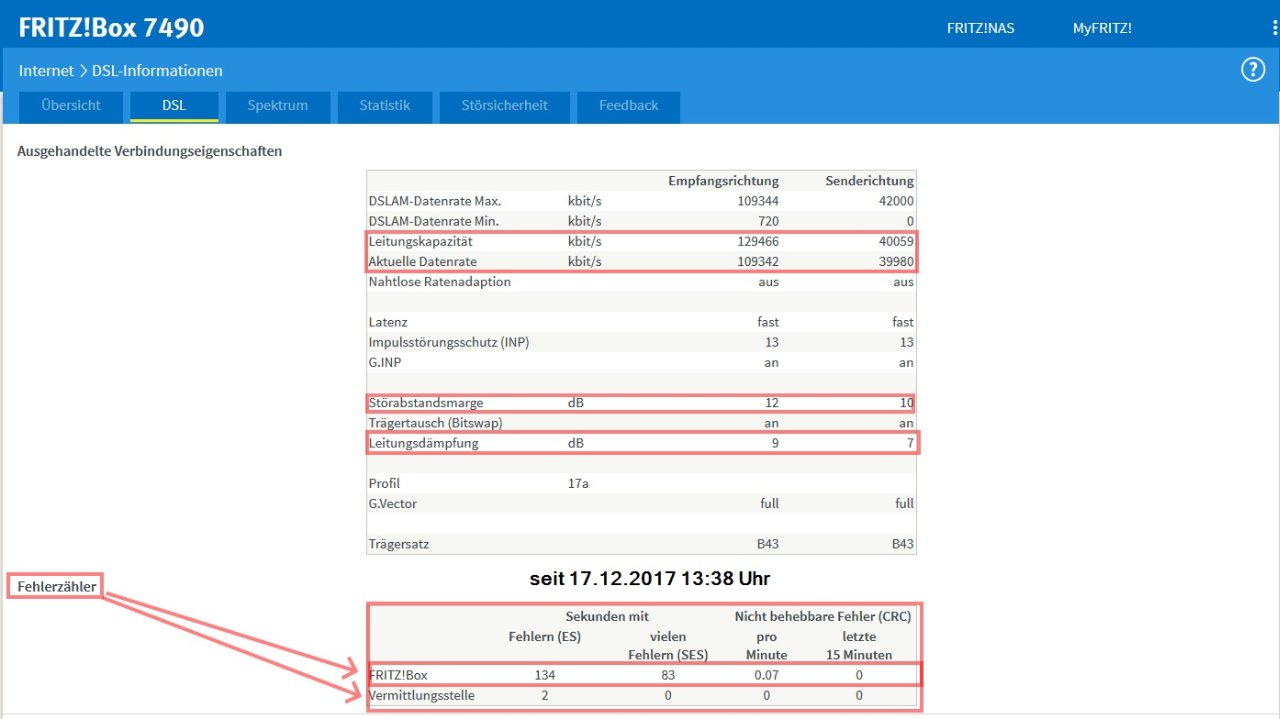Click the Störabstandsmarge row label
This screenshot has height=719, width=1280.
click(426, 403)
